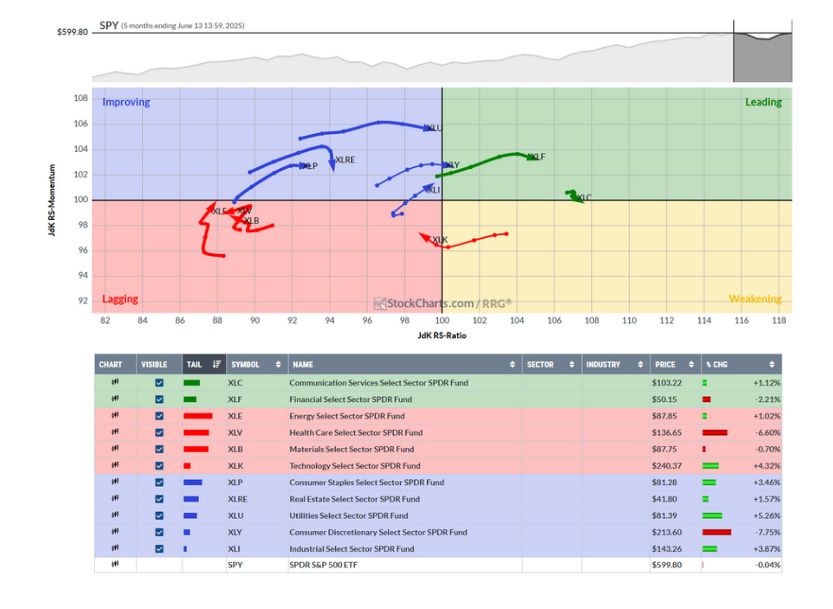Click the Weakening quadrant label
The image size is (833, 609).
(755, 299)
